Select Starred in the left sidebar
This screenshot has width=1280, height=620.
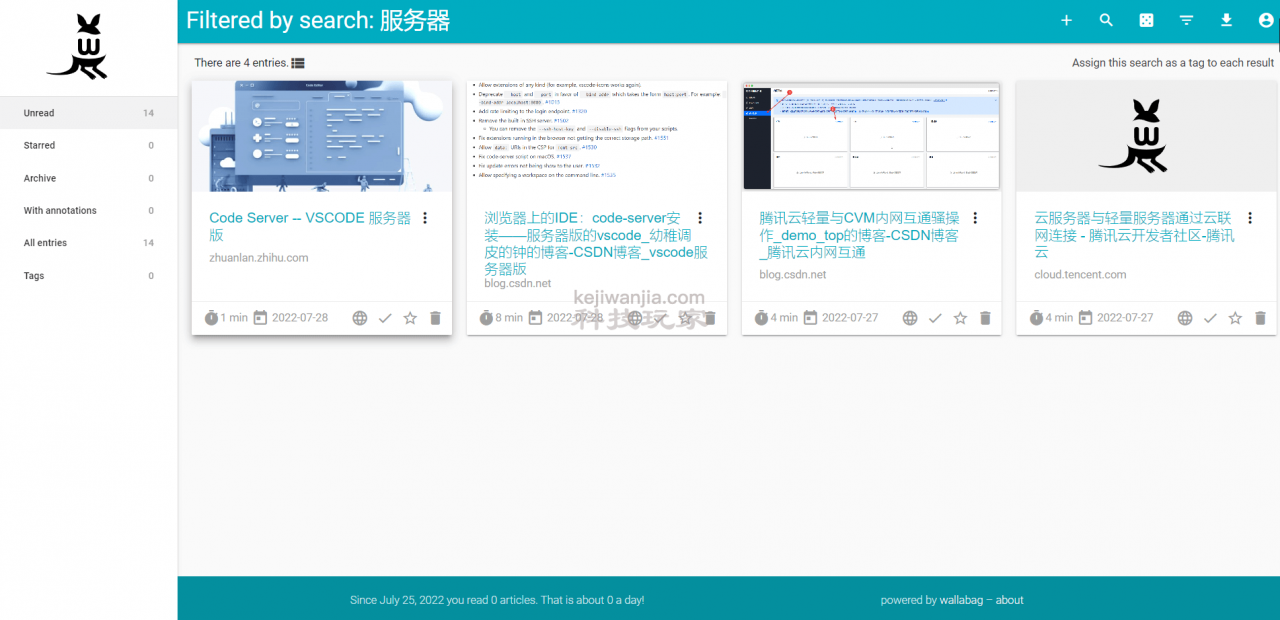pyautogui.click(x=89, y=146)
